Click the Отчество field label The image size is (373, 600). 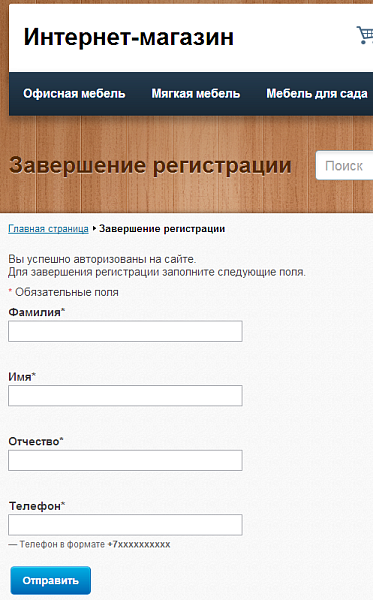36,442
